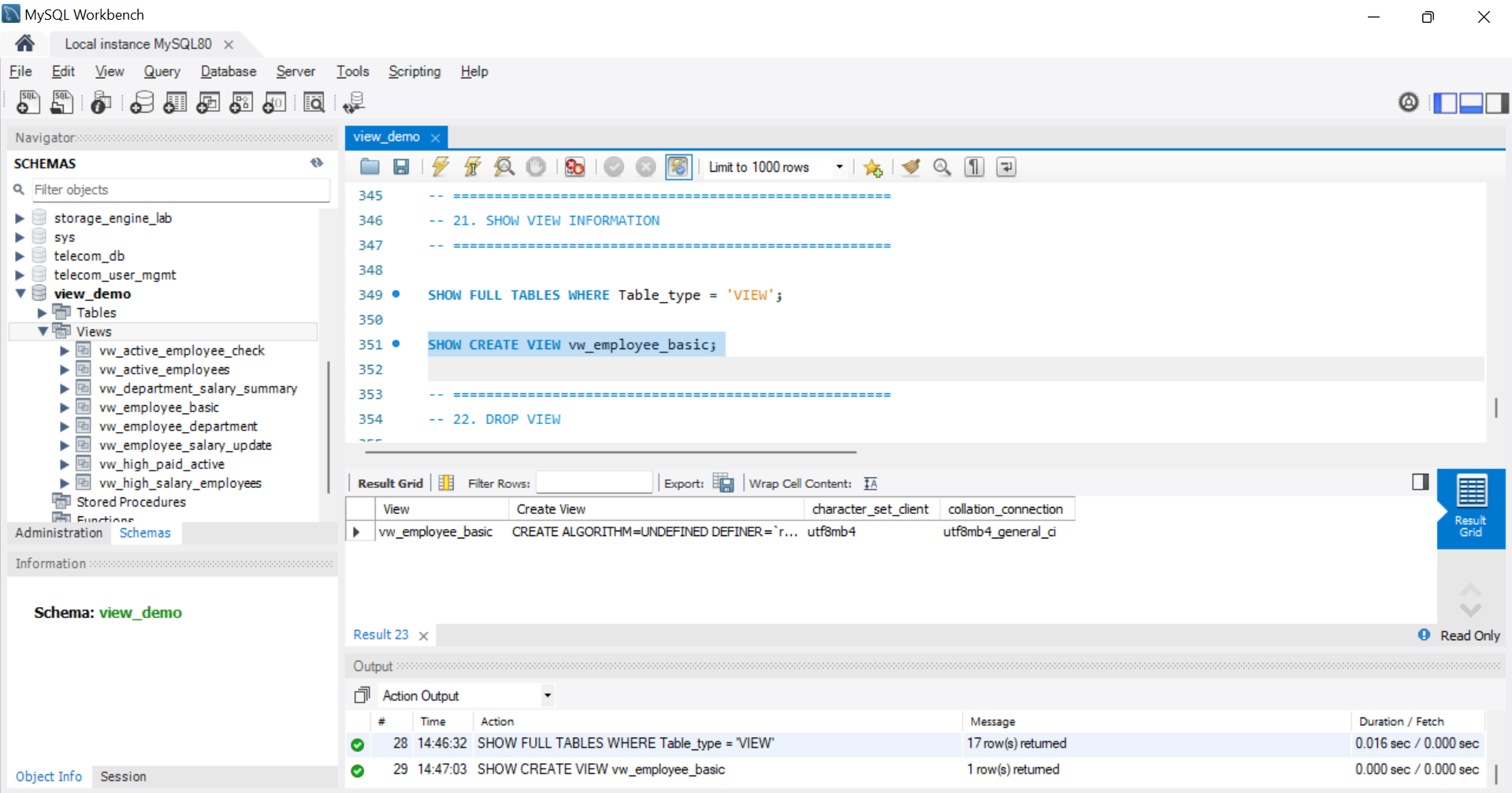This screenshot has width=1512, height=793.
Task: Commit the current transaction
Action: click(x=615, y=167)
